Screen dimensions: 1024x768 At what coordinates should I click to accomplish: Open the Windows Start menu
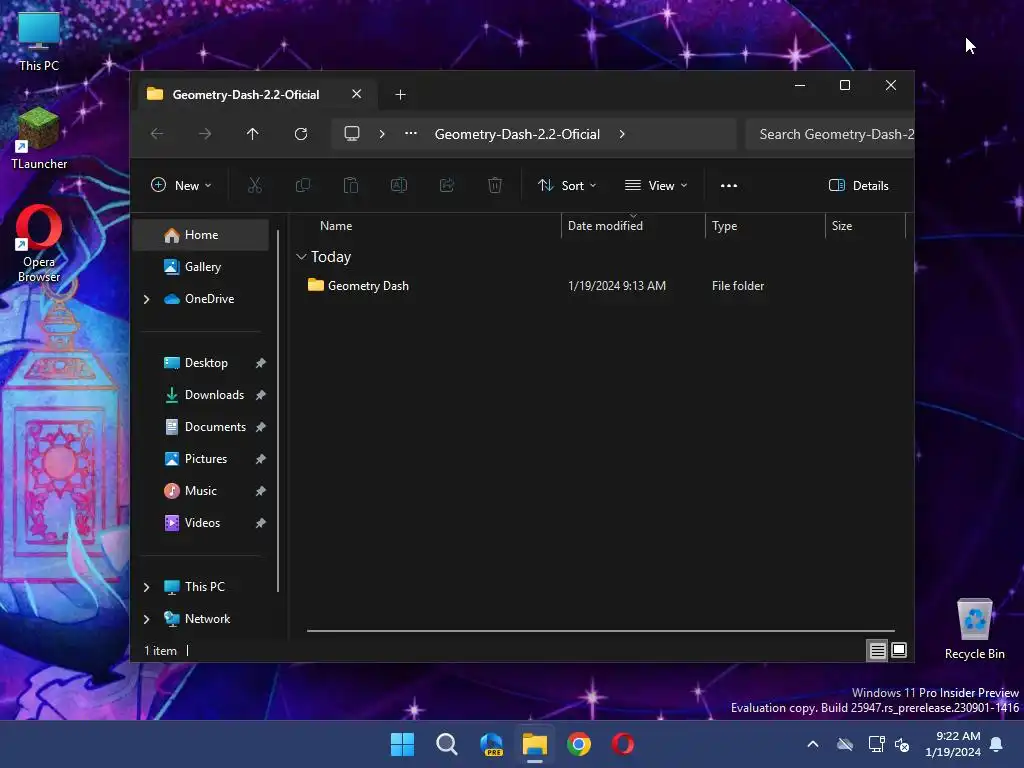[x=402, y=744]
